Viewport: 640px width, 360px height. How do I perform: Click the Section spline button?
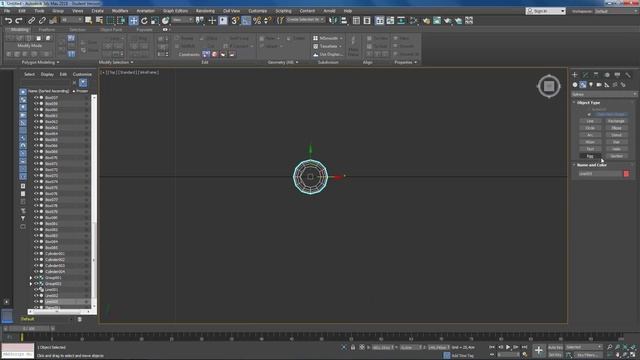click(x=616, y=156)
